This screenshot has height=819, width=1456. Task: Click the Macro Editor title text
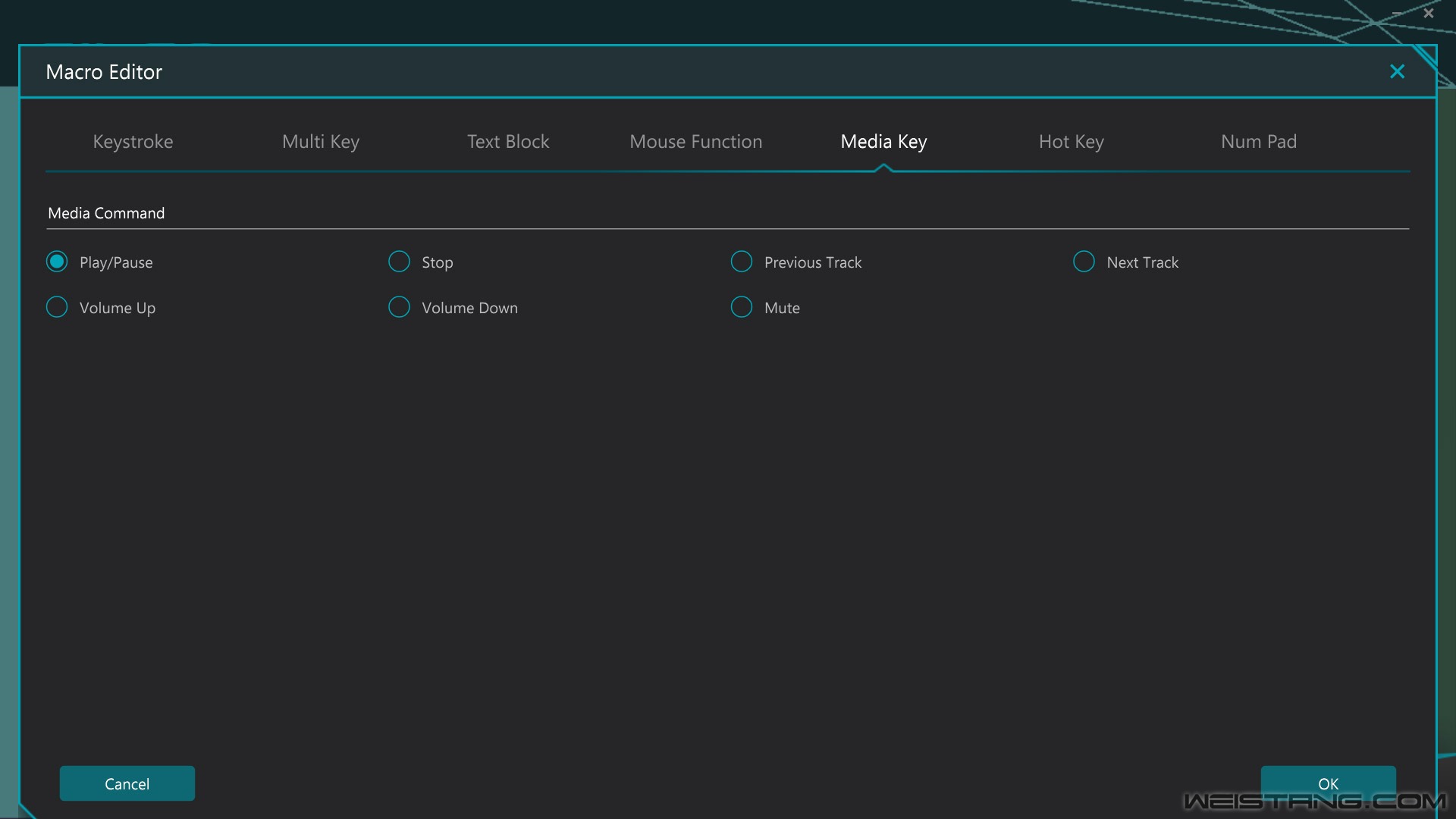[104, 72]
